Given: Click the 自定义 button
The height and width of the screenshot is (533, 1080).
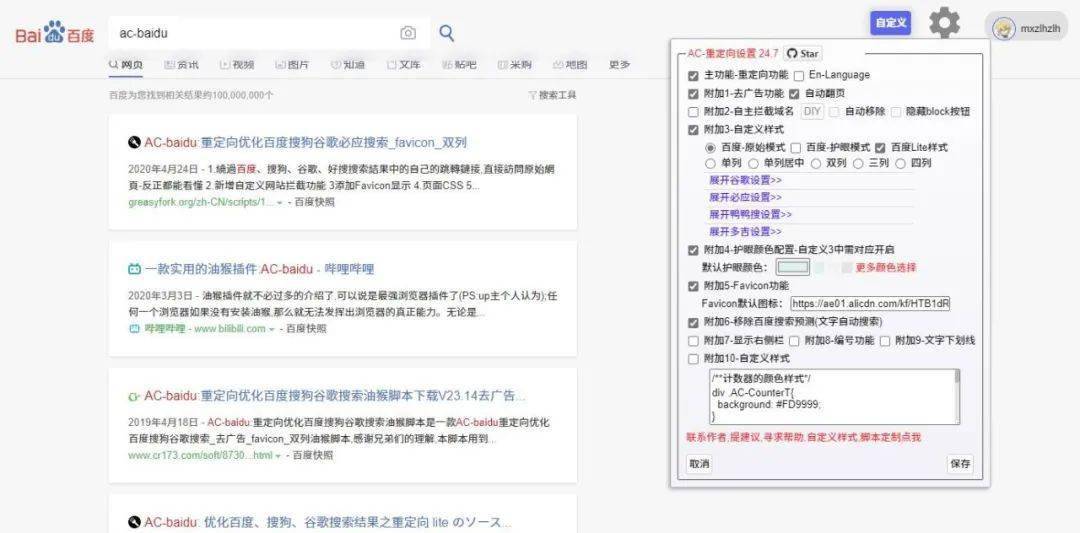Looking at the screenshot, I should pos(890,23).
